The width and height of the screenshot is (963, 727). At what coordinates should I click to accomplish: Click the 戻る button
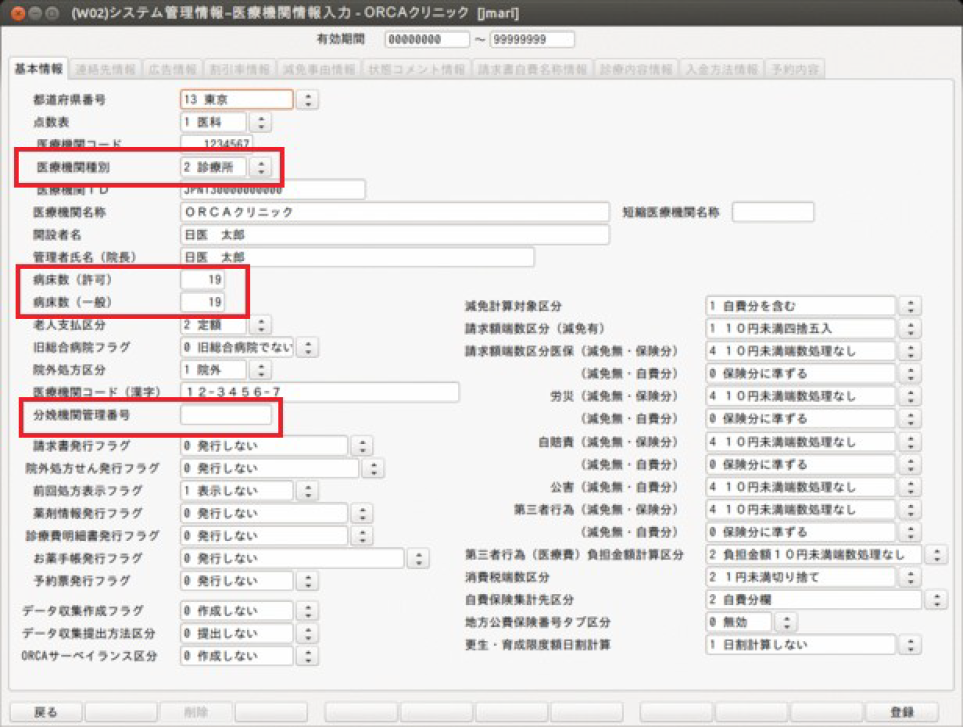click(x=45, y=712)
